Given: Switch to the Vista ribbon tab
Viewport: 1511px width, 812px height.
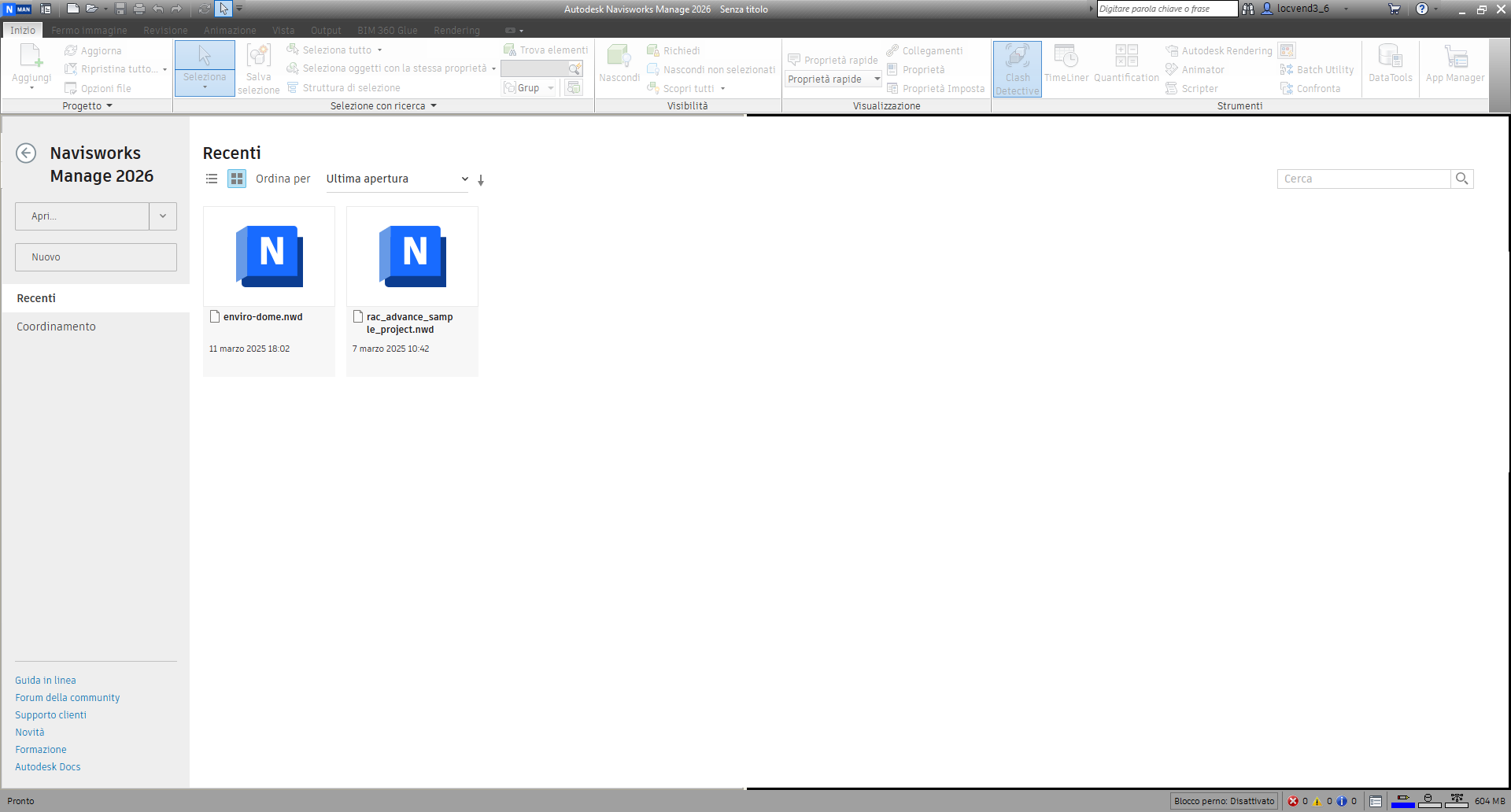Looking at the screenshot, I should point(283,30).
